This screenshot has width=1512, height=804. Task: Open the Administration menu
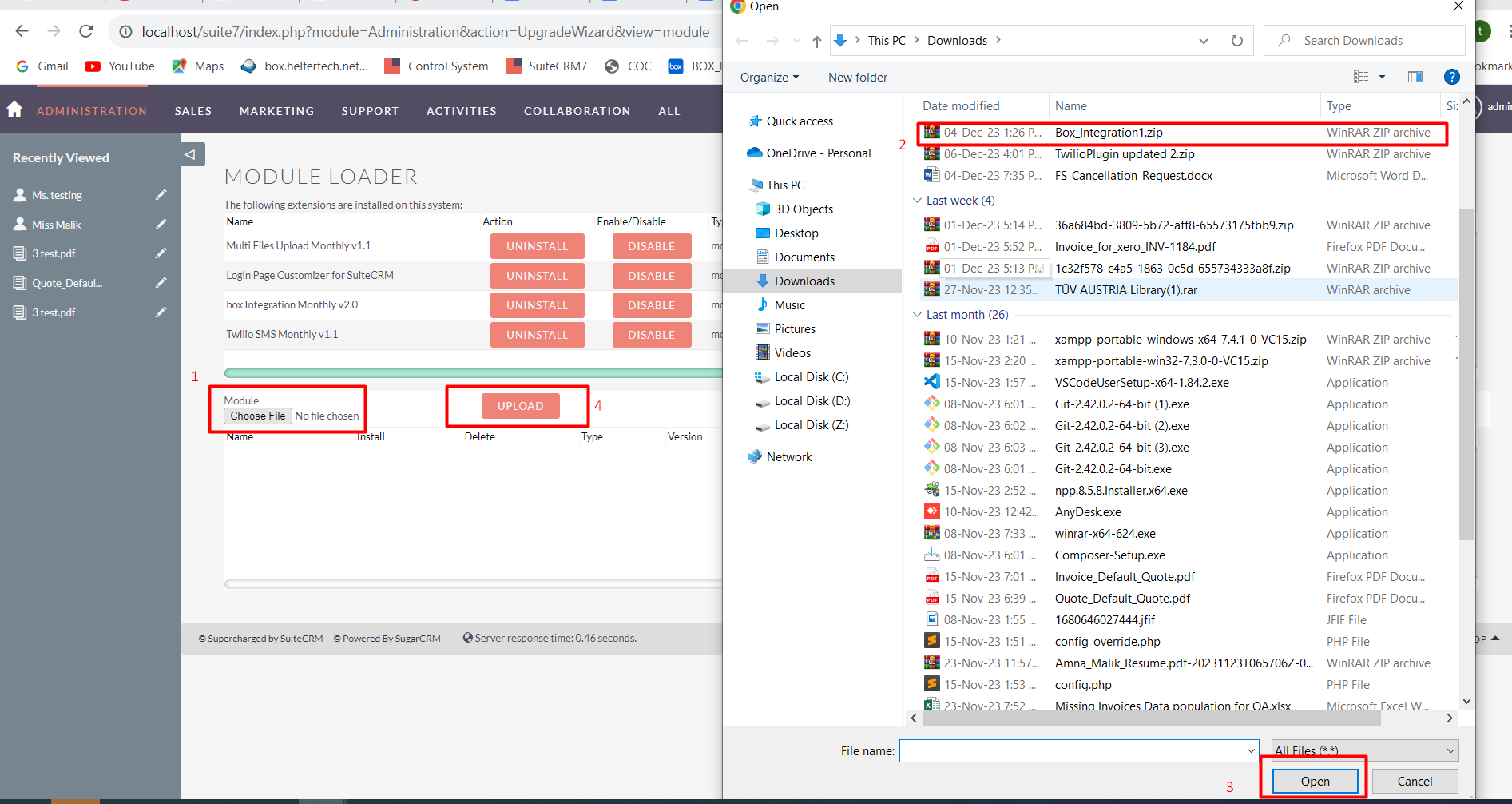[92, 111]
